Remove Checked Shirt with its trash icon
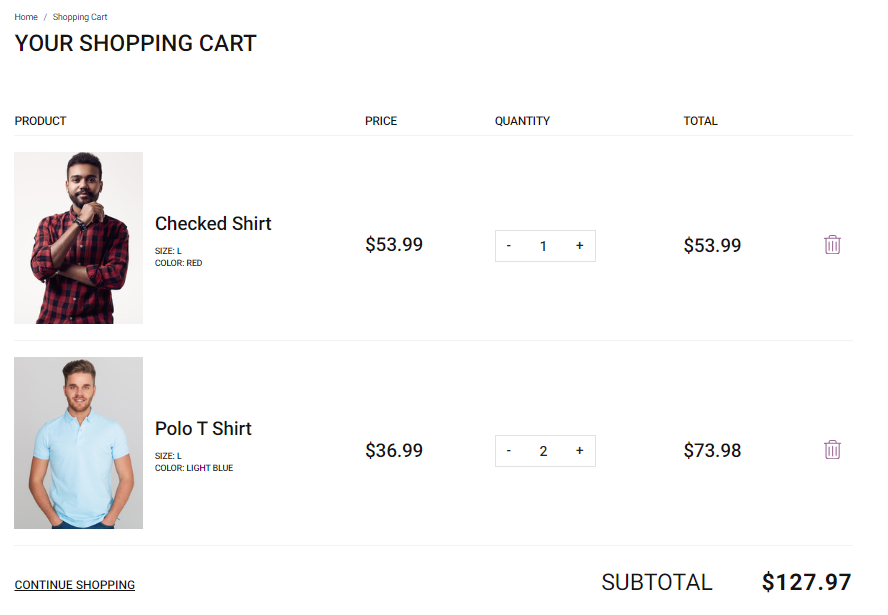 point(832,245)
